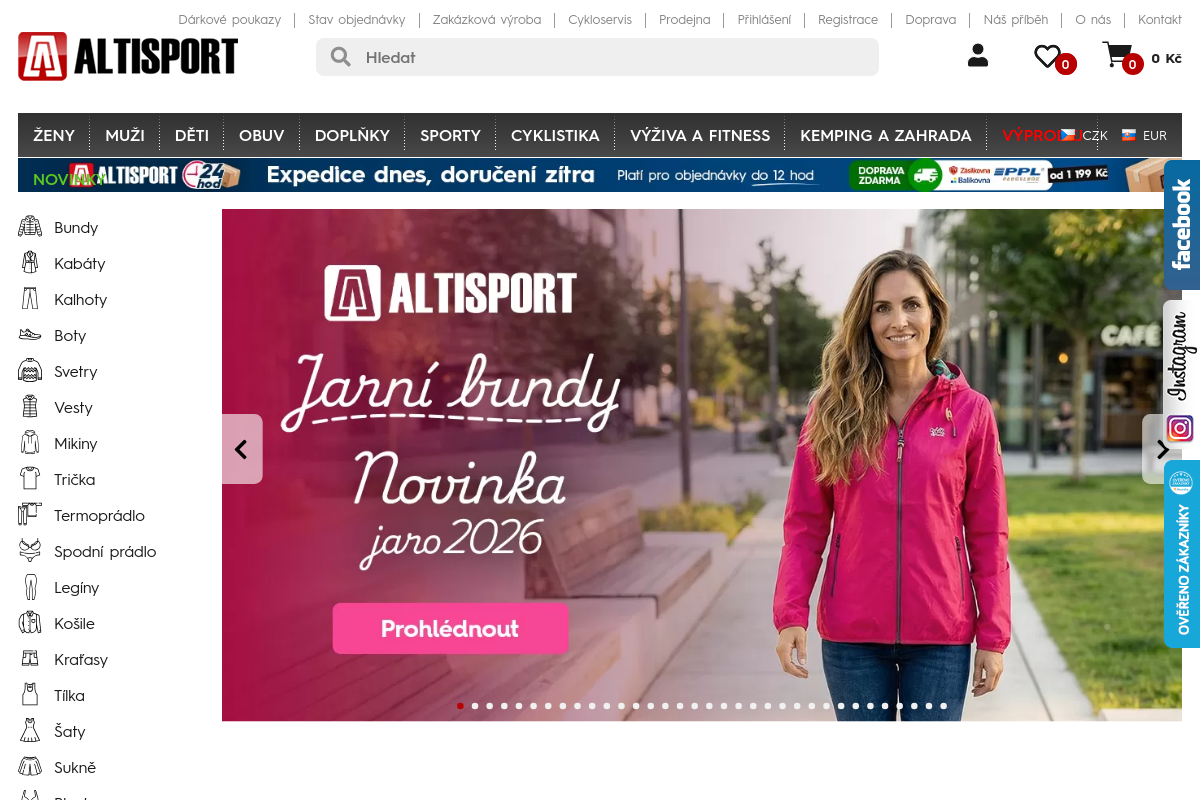Expand the ŽENY menu

point(54,135)
